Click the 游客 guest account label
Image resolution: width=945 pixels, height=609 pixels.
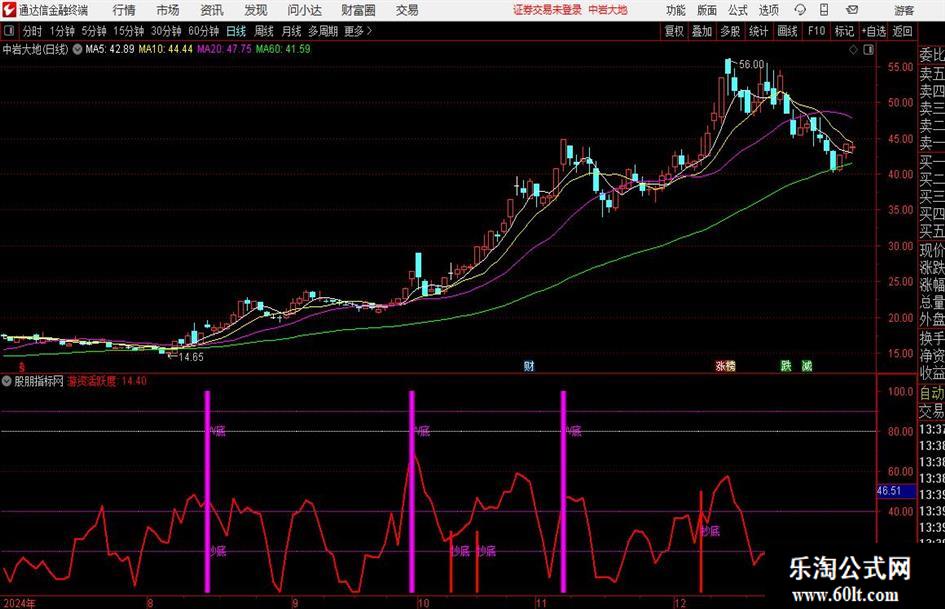[x=903, y=10]
